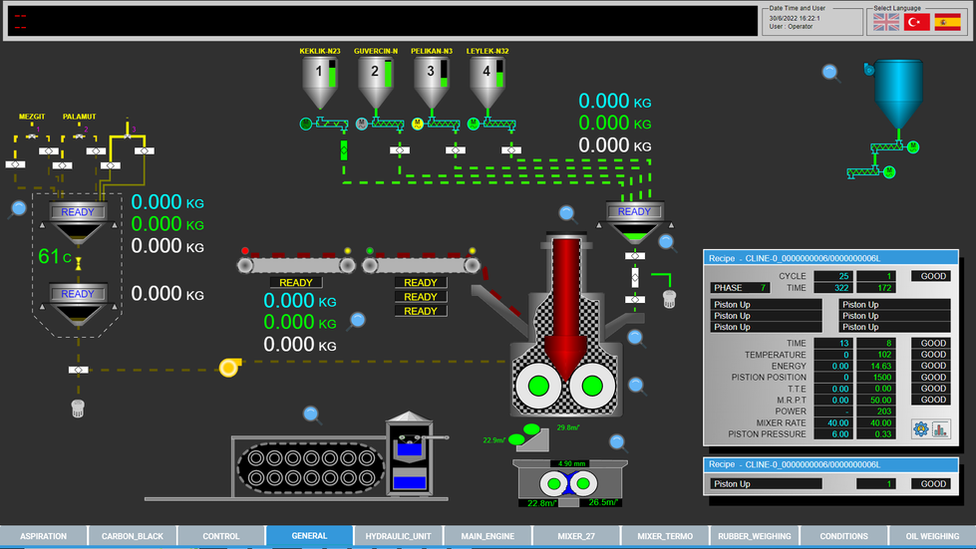Switch to the MAIN_ENGINE tab
Viewport: 976px width, 549px height.
pos(487,536)
